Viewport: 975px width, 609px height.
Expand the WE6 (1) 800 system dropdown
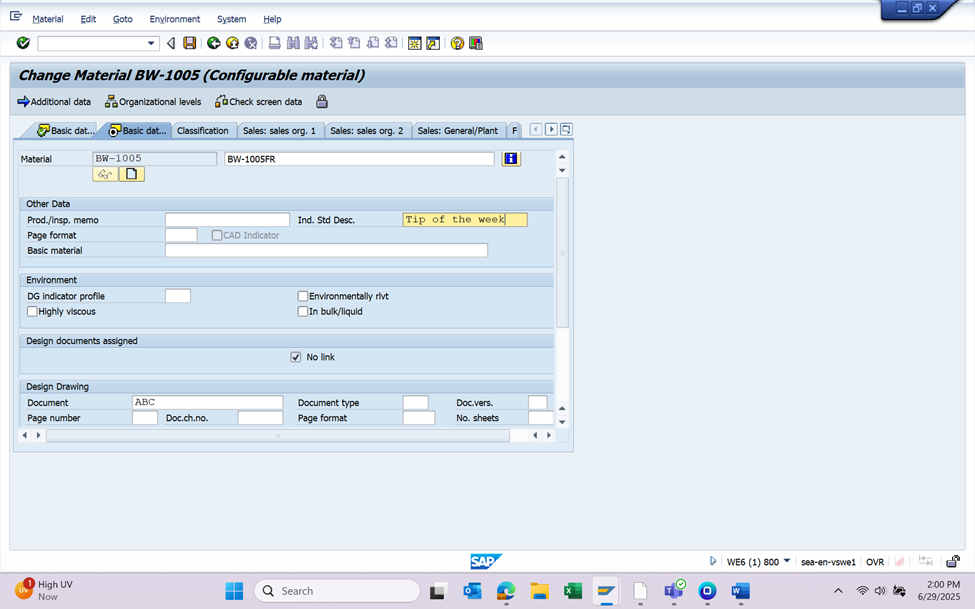point(787,561)
